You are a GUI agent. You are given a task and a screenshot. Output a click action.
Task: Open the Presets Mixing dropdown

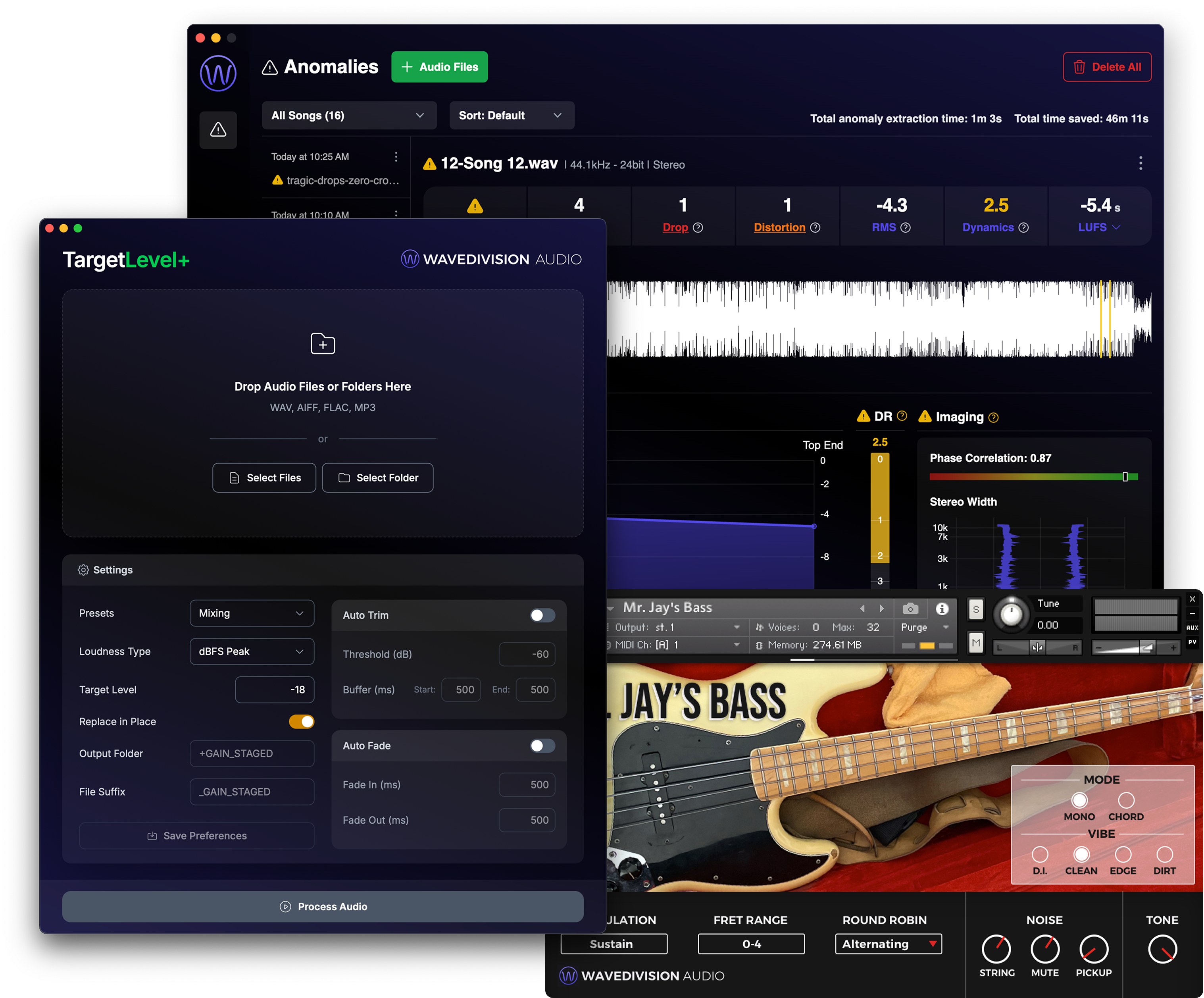tap(252, 613)
